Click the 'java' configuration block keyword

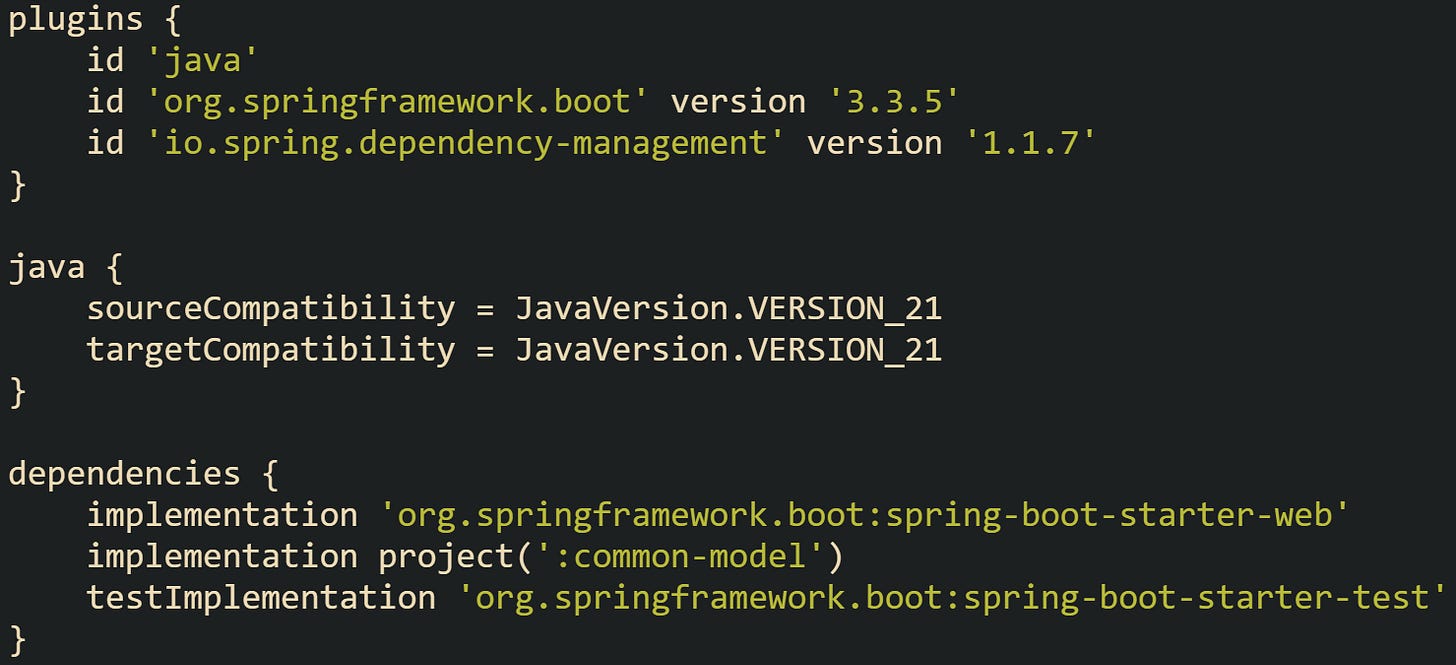tap(35, 266)
